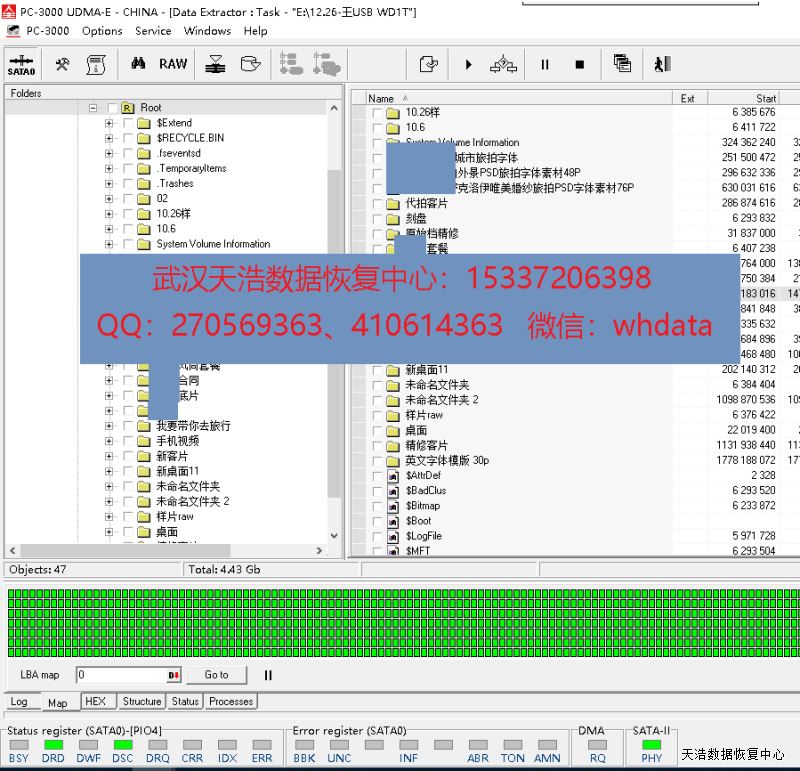Click the exit door icon in toolbar
The height and width of the screenshot is (771, 800).
(x=661, y=64)
